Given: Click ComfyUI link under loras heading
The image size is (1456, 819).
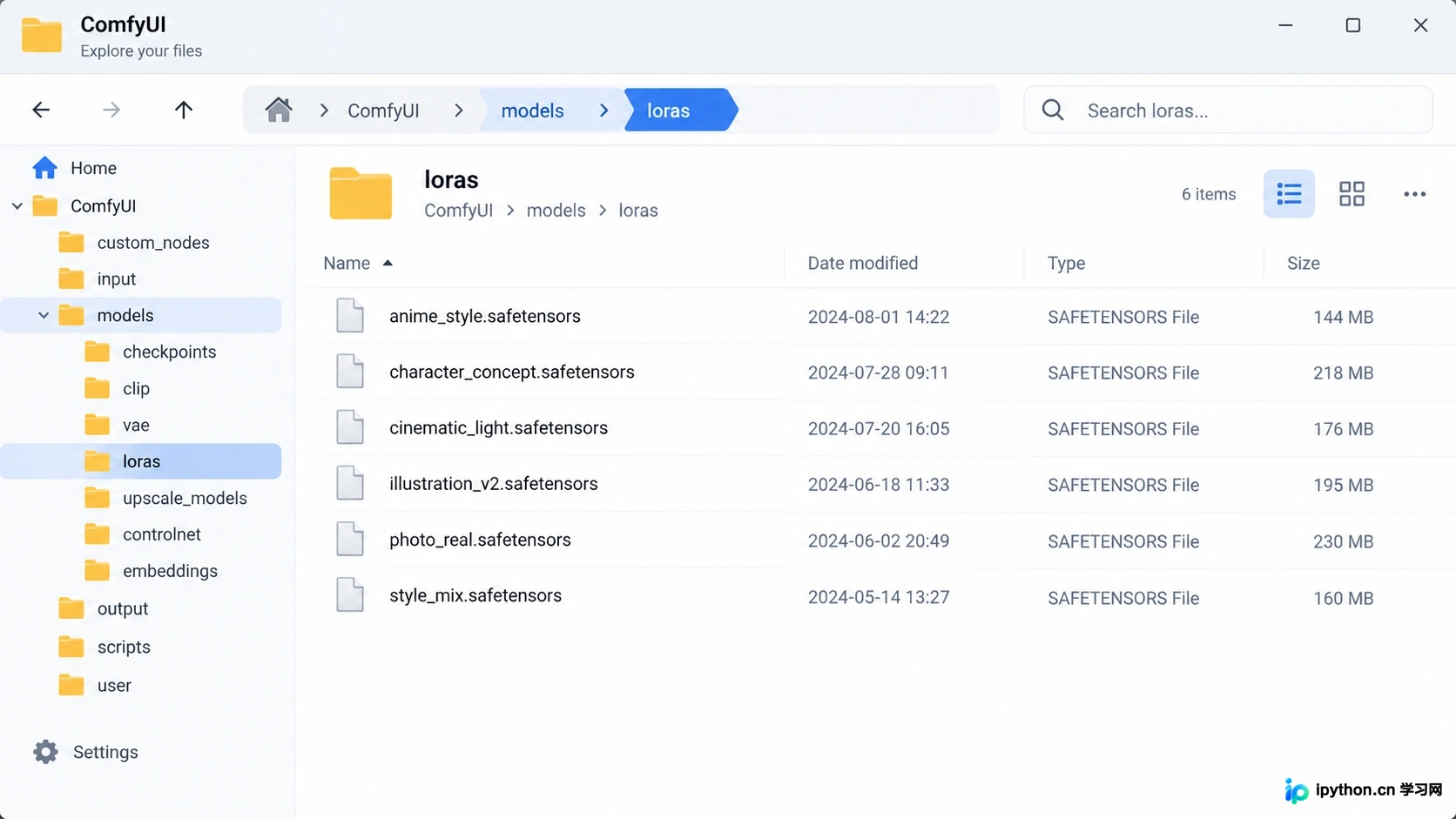Looking at the screenshot, I should click(x=458, y=211).
